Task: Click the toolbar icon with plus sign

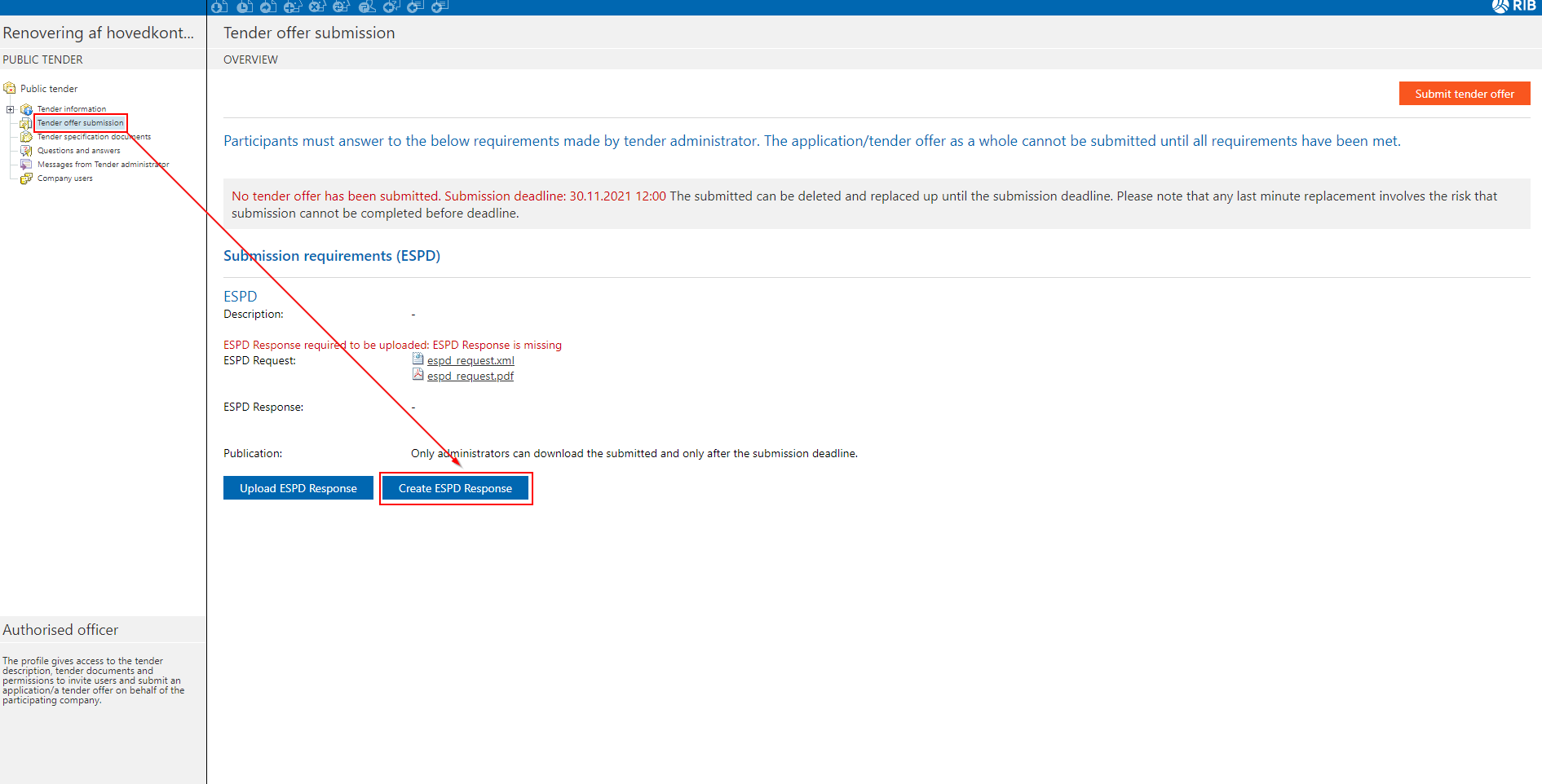Action: click(292, 7)
